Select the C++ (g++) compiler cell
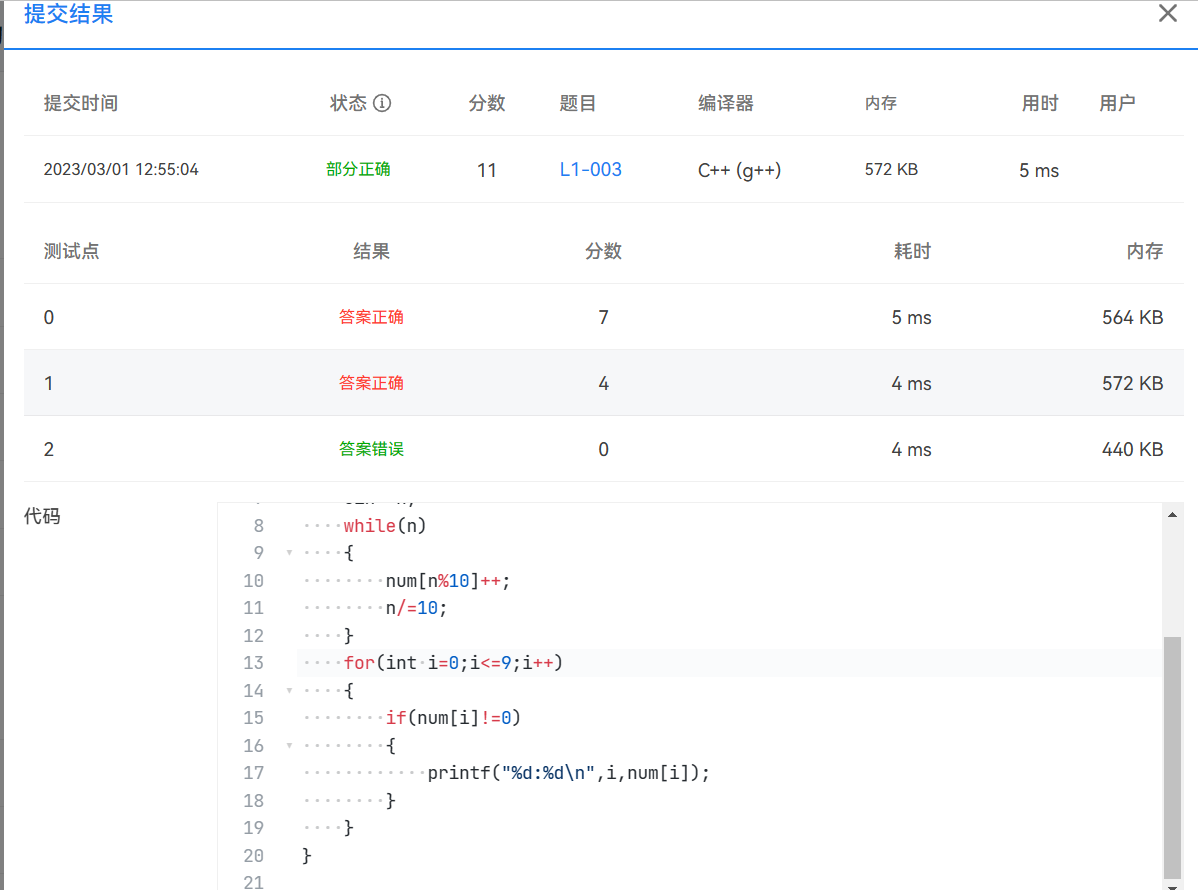Screen dimensions: 1198x890 tap(740, 169)
